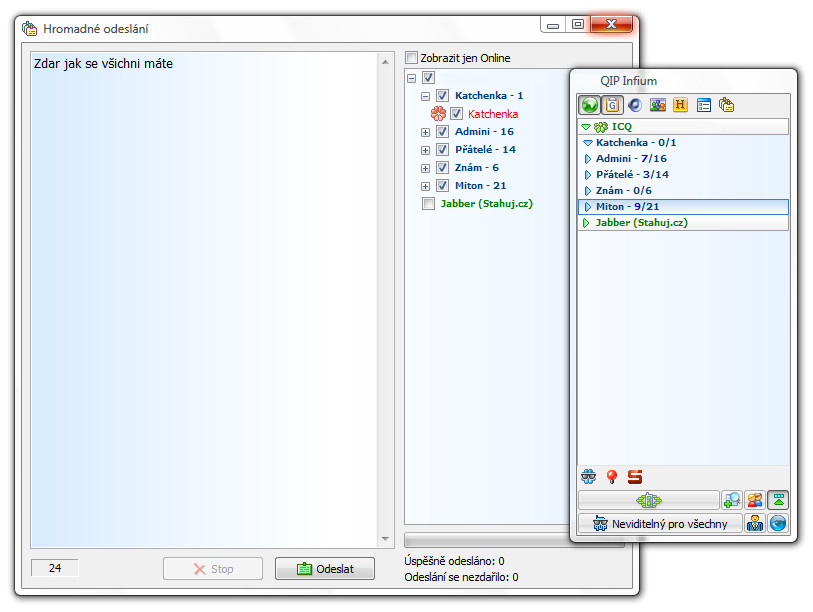Toggle the root select-all checkbox in contact tree
The width and height of the screenshot is (813, 612).
[428, 78]
